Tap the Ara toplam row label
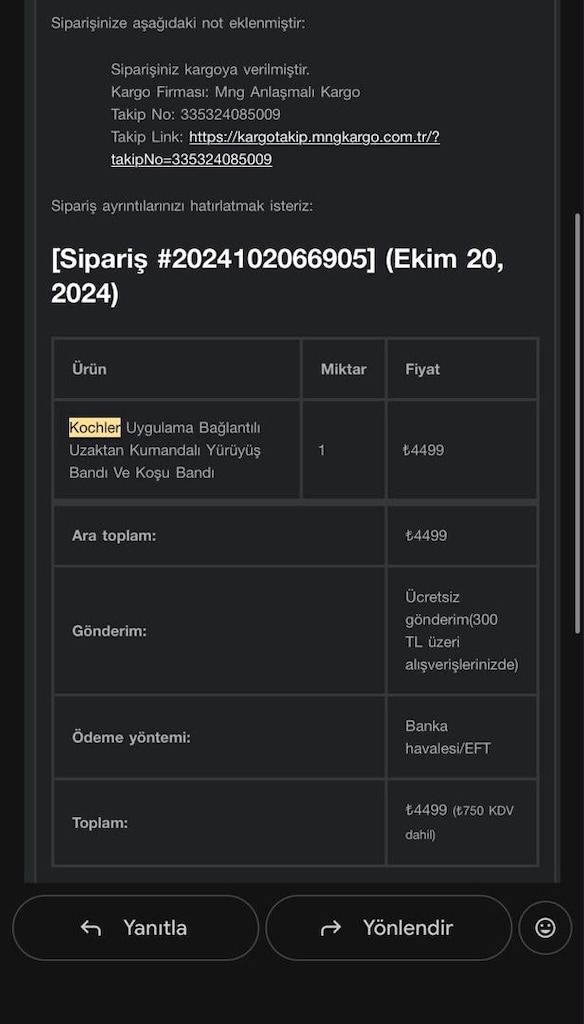 114,536
